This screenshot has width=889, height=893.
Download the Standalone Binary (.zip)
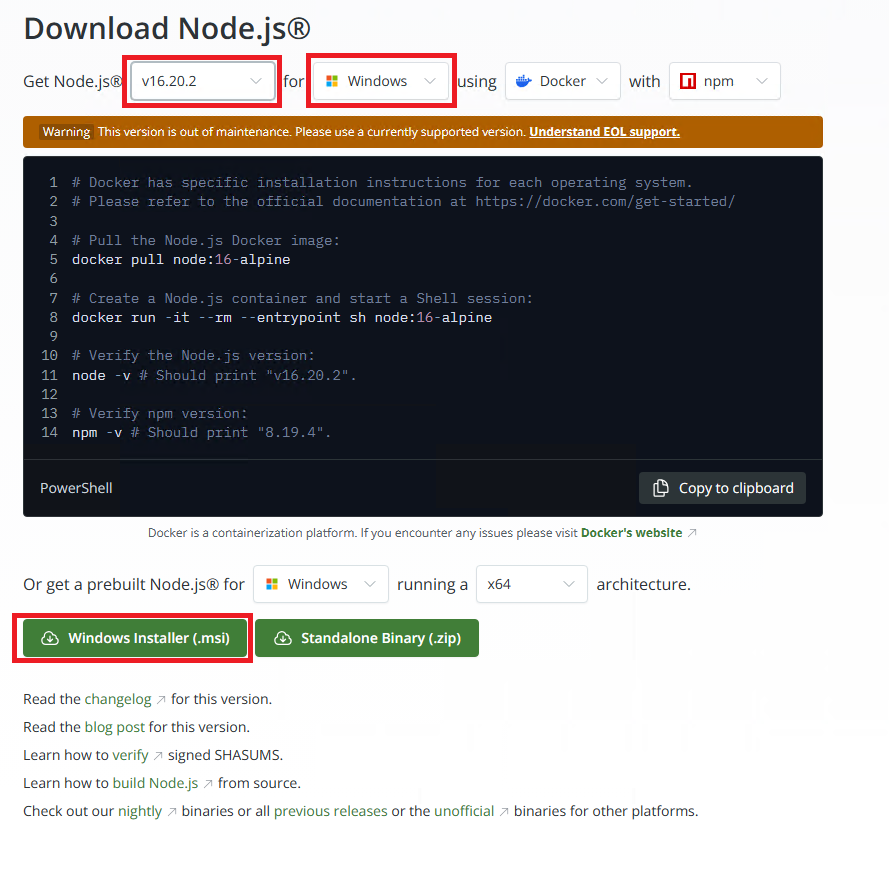[366, 637]
